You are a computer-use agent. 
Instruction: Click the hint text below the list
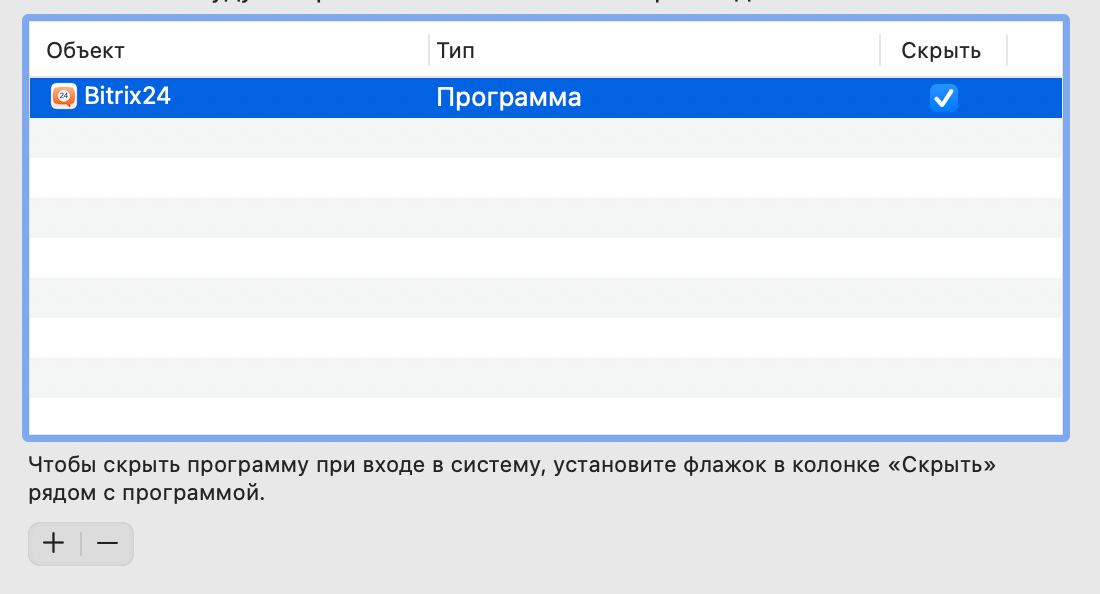(512, 479)
